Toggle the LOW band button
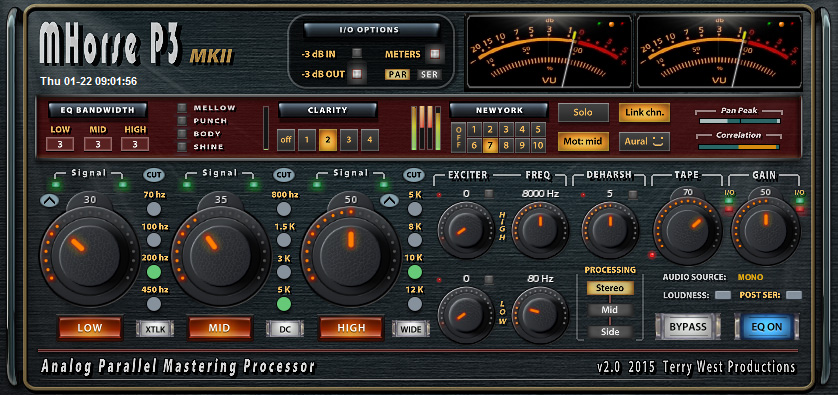Image resolution: width=838 pixels, height=395 pixels. [x=90, y=328]
